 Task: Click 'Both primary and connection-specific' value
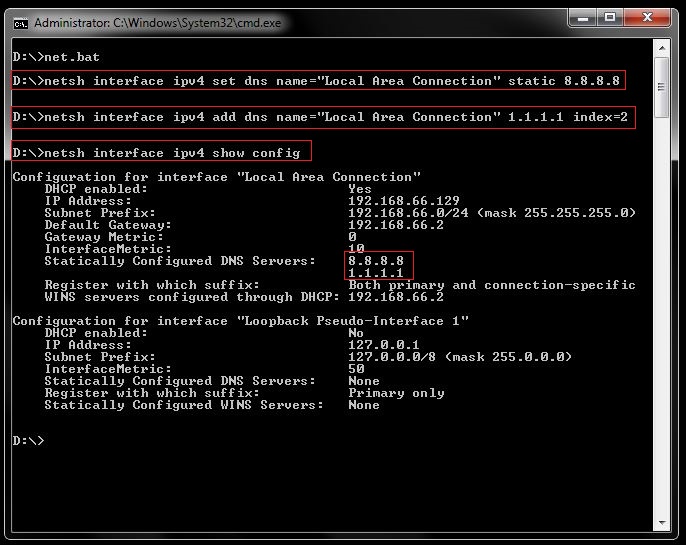pos(492,285)
